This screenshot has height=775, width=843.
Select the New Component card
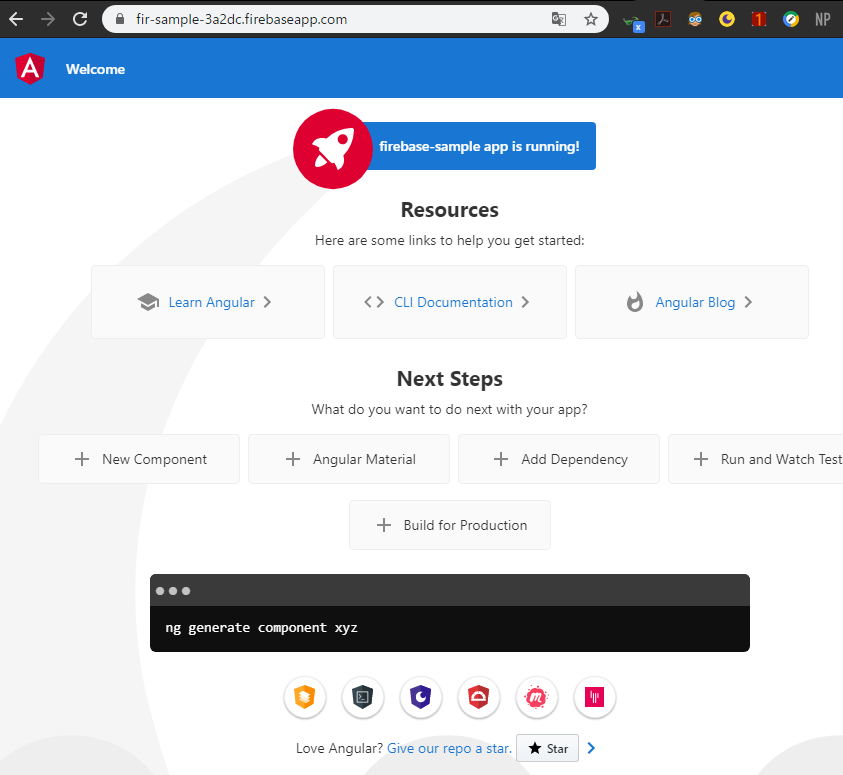click(x=139, y=459)
